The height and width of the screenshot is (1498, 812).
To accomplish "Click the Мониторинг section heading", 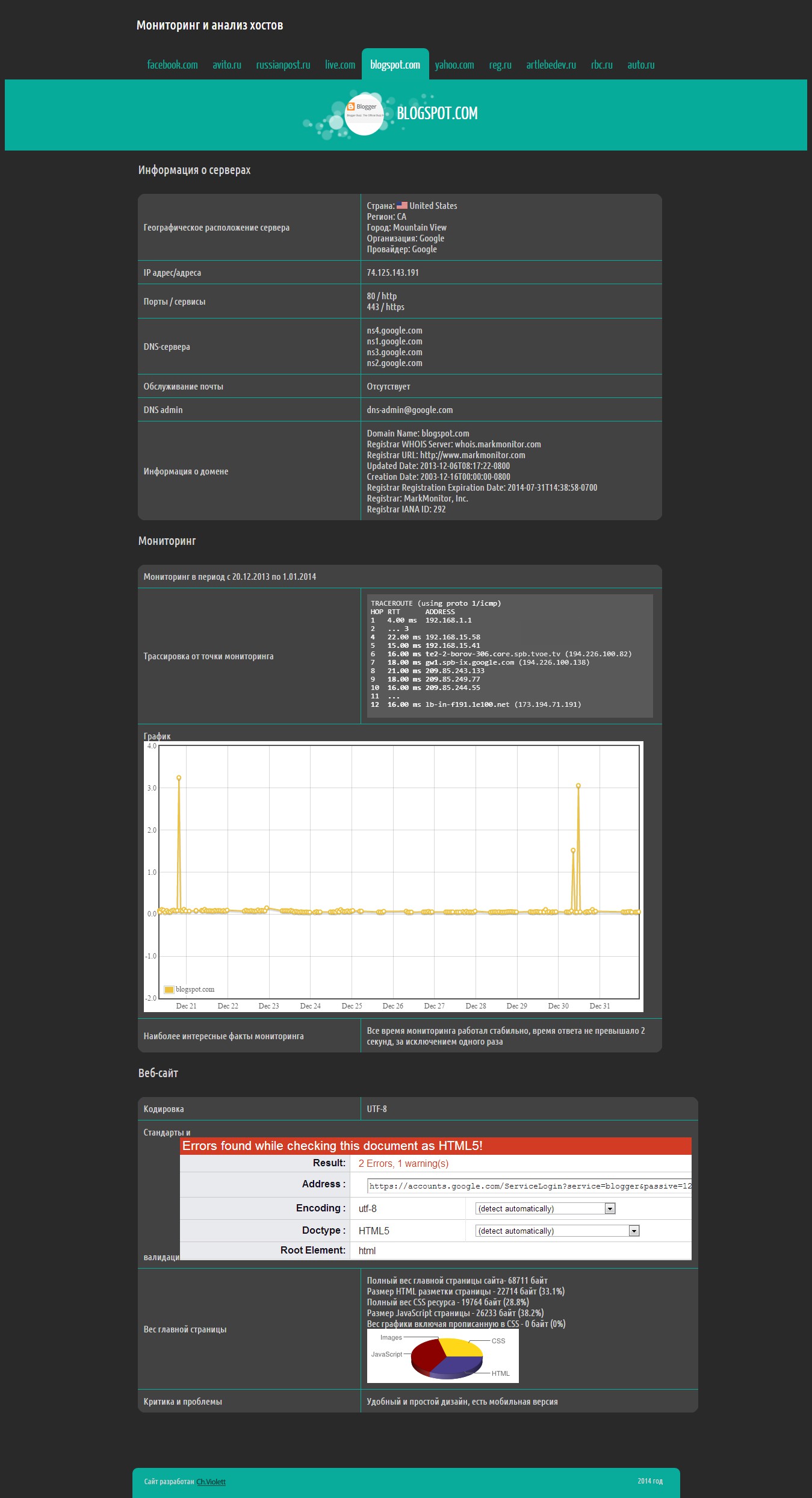I will coord(167,541).
